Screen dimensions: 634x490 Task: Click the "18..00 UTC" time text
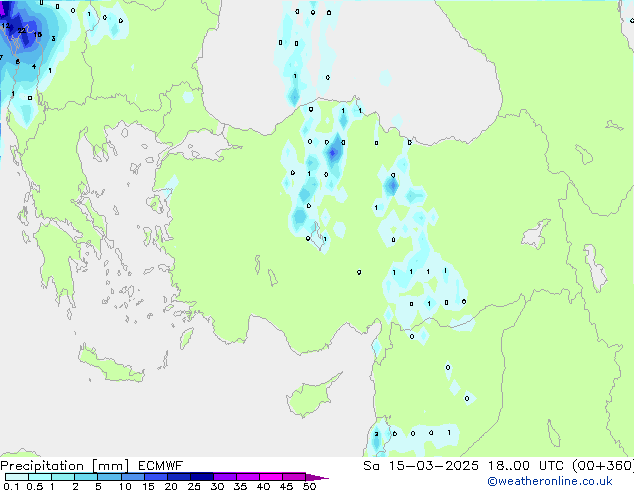(526, 466)
